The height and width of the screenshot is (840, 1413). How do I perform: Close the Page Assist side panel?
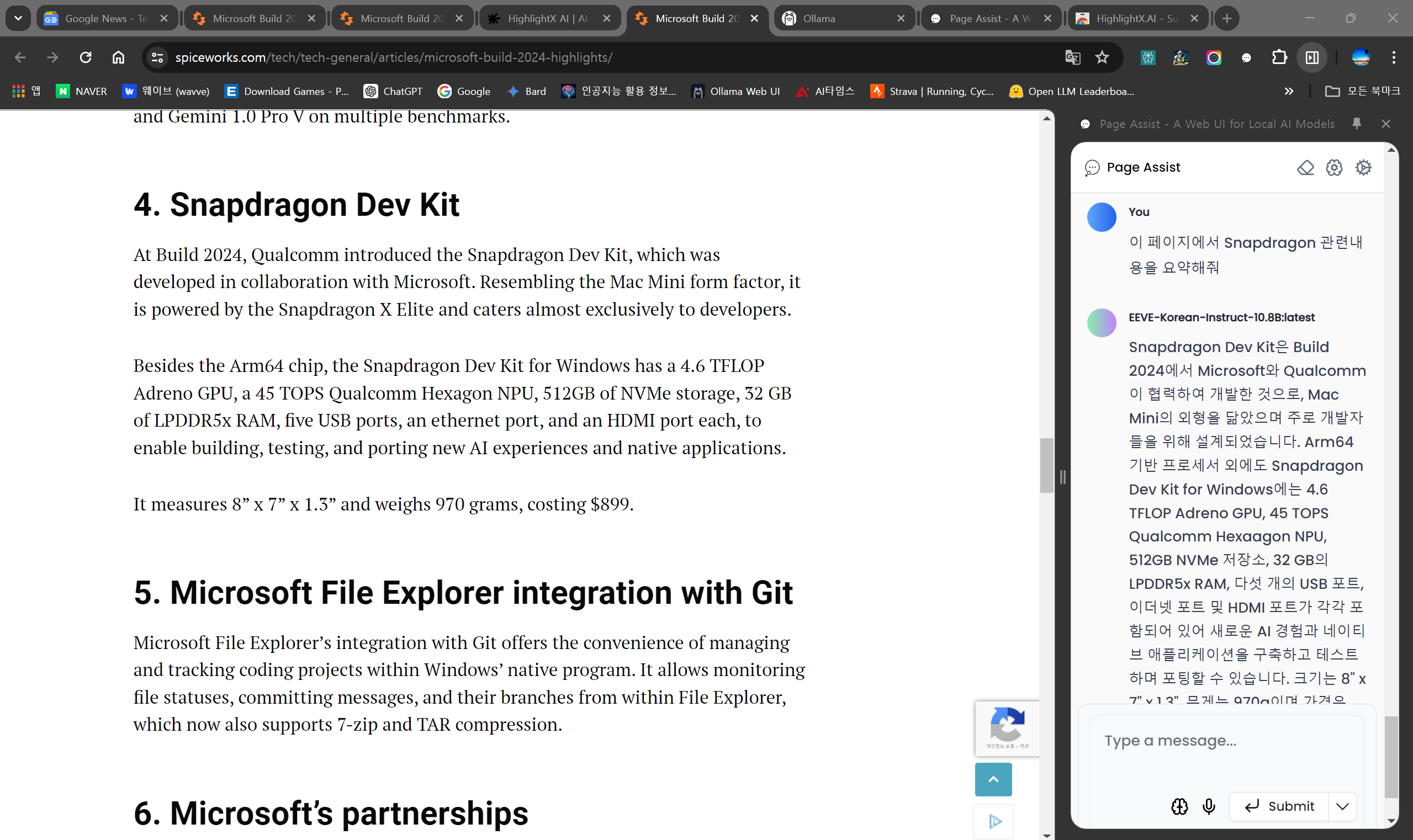point(1386,124)
